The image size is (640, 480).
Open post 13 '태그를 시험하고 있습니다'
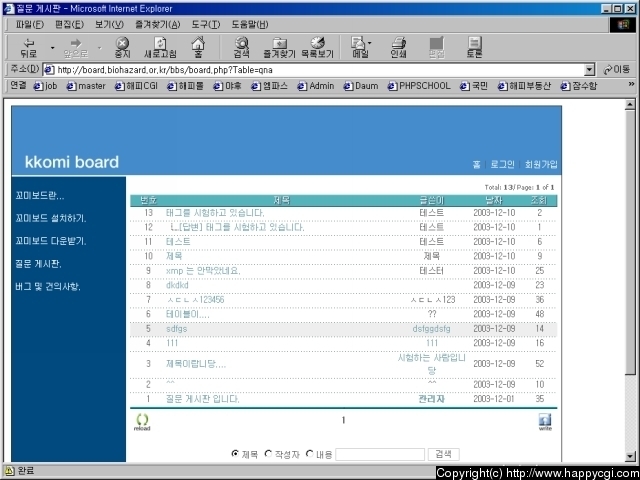(215, 213)
